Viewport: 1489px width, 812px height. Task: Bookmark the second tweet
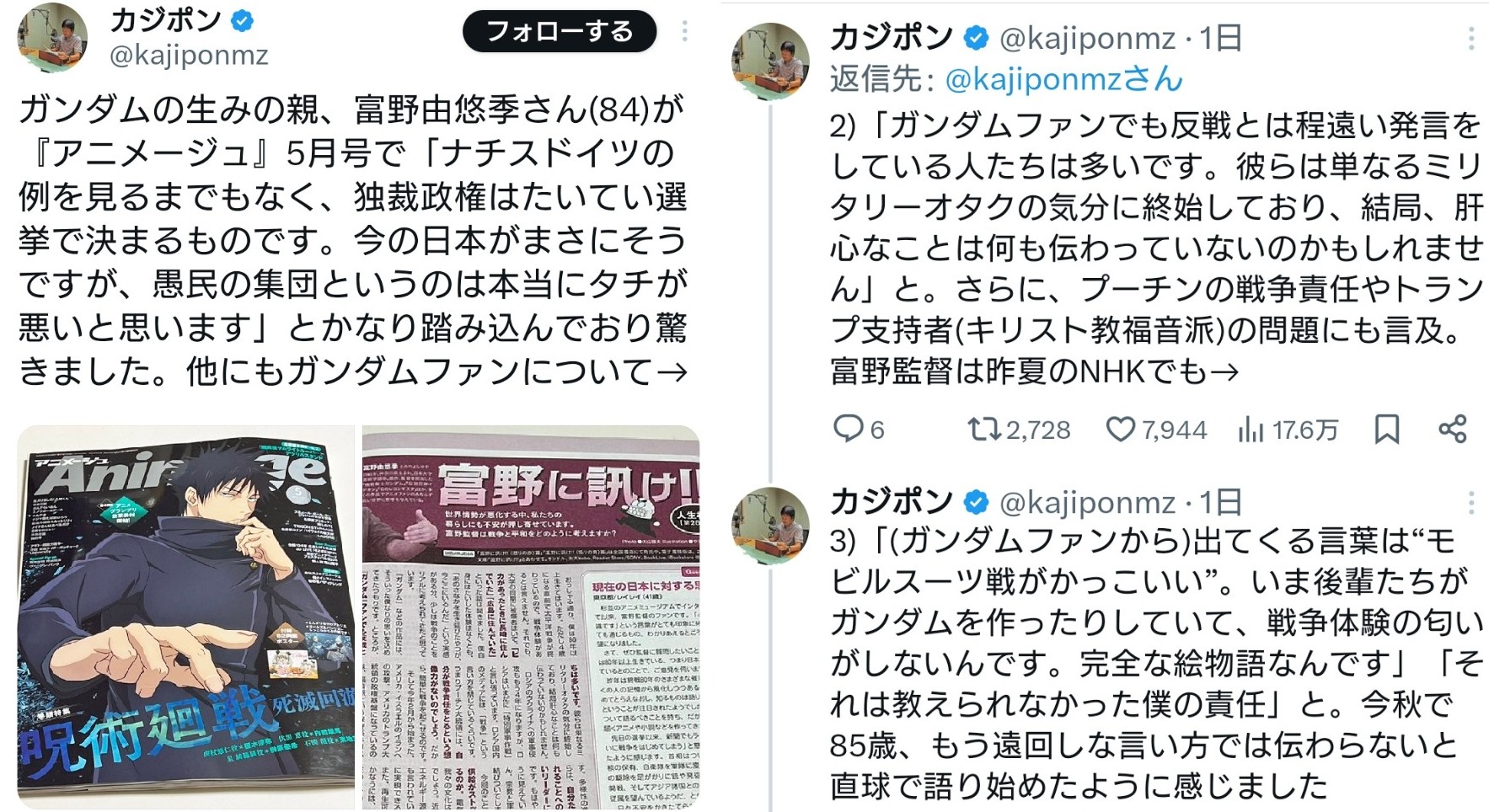pyautogui.click(x=1386, y=430)
